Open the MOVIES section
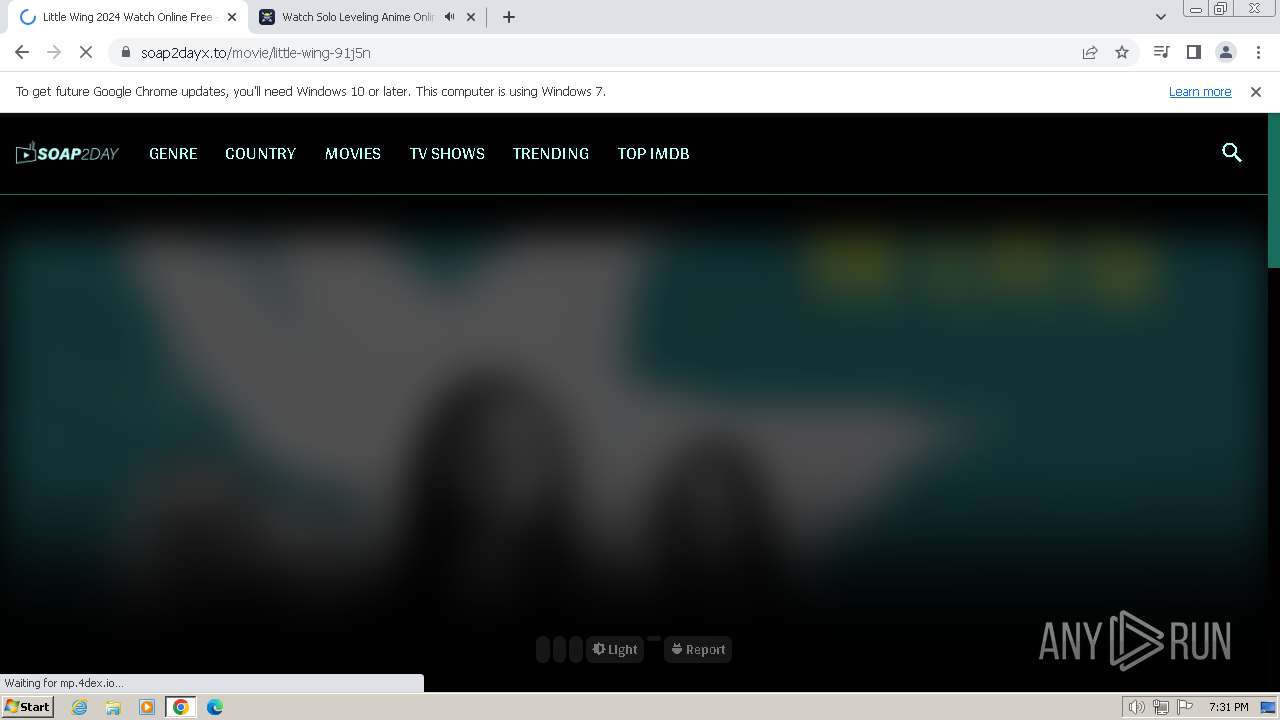This screenshot has height=720, width=1280. tap(353, 153)
